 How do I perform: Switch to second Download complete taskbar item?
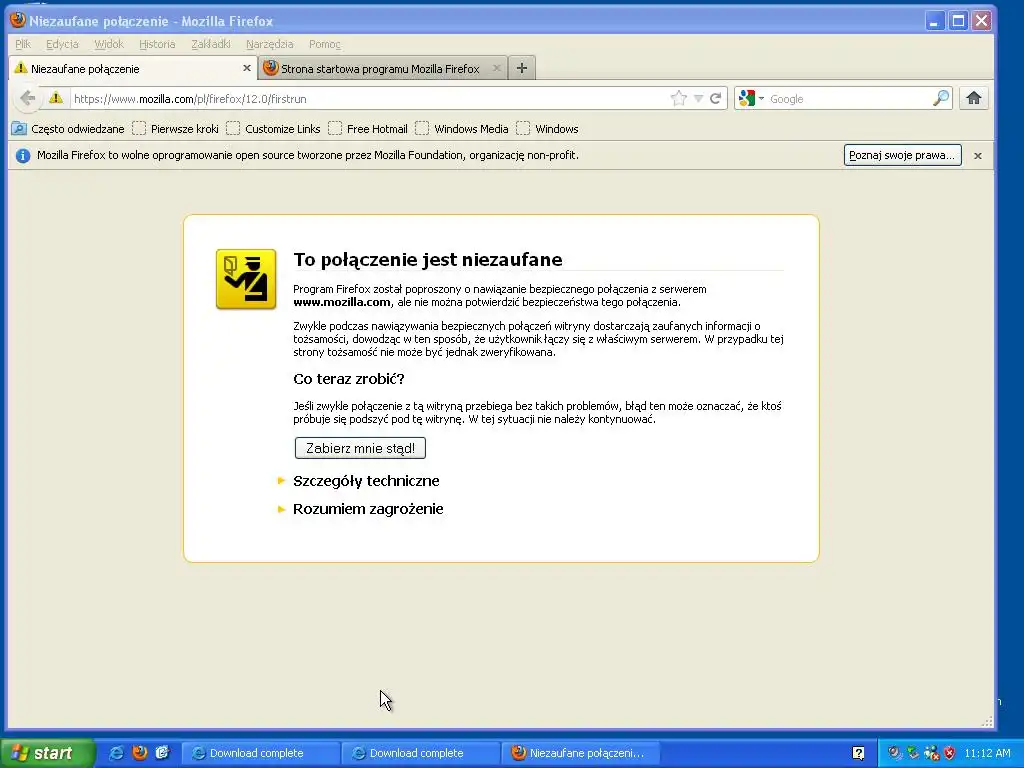pyautogui.click(x=421, y=753)
